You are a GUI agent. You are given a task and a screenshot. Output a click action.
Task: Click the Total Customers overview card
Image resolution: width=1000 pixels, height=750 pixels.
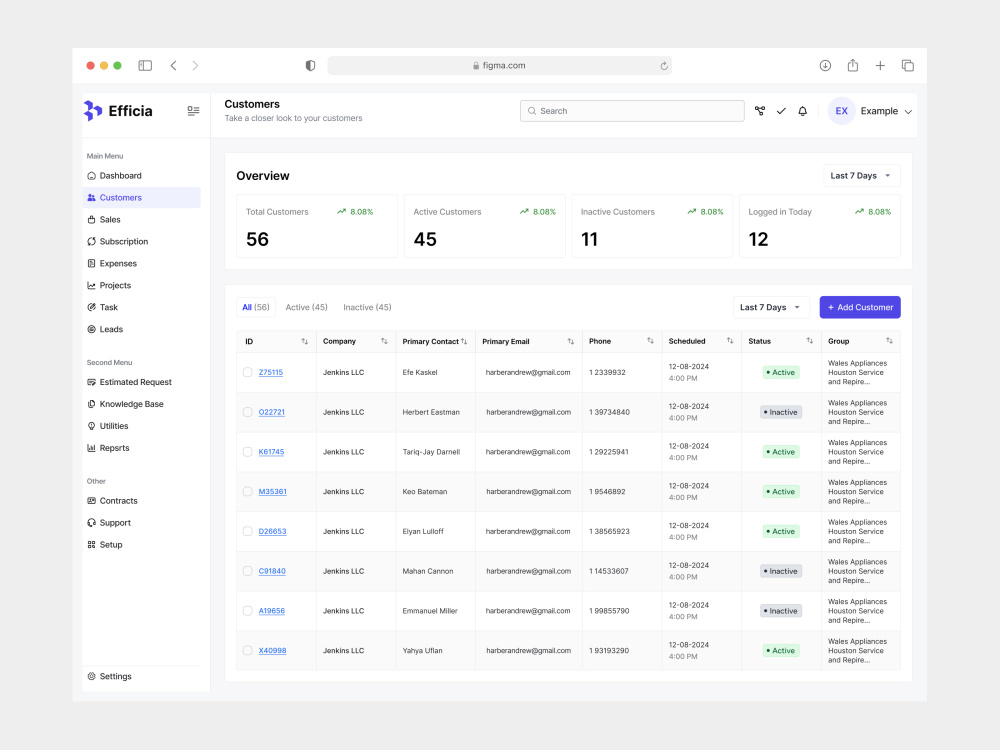click(x=317, y=226)
